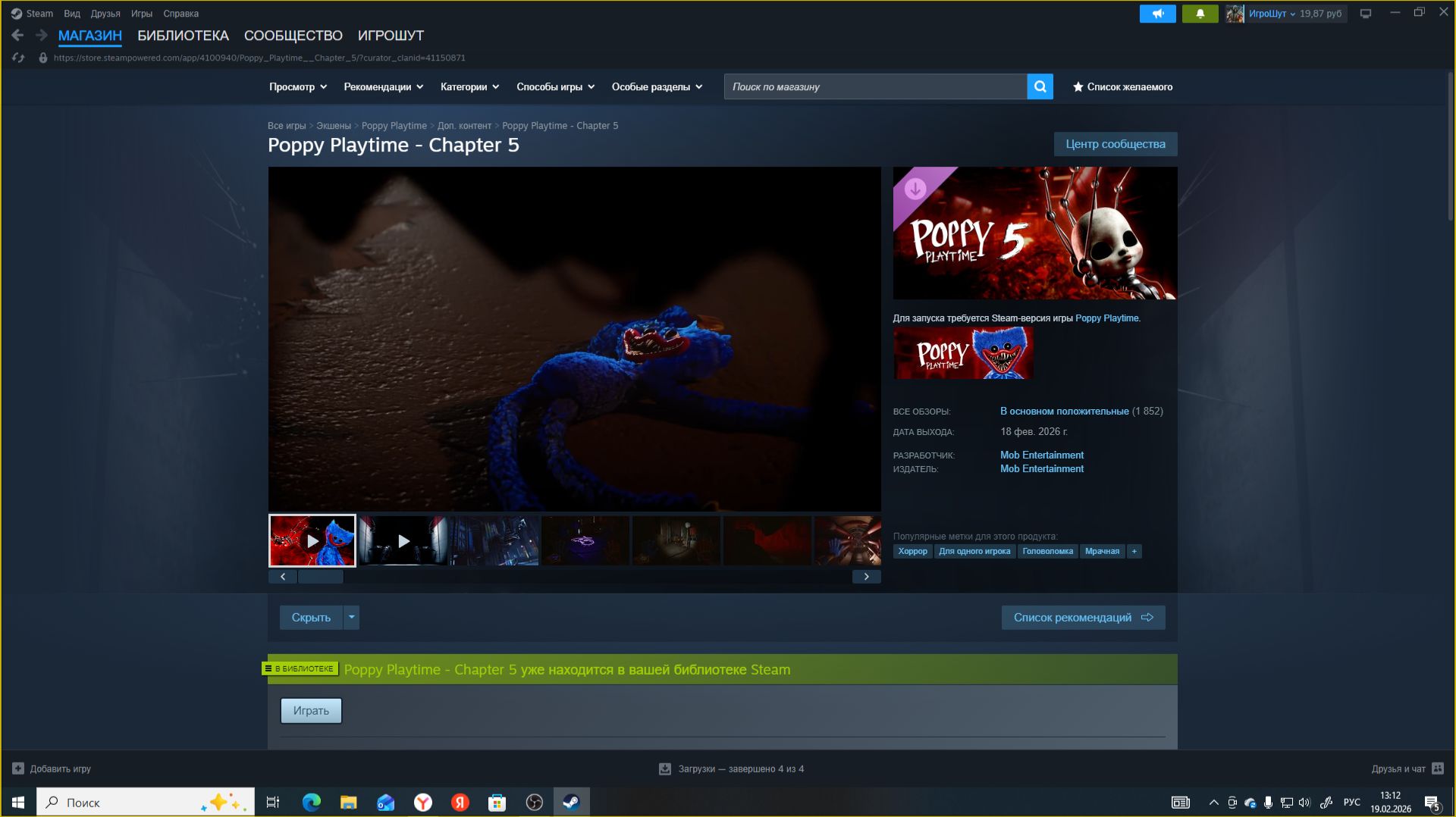Screen dimensions: 1456x817
Task: Click the Steam taskbar icon
Action: 571,802
